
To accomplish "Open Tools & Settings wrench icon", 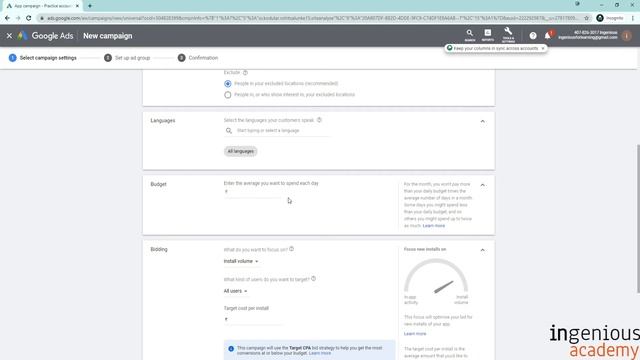I will 508,35.
